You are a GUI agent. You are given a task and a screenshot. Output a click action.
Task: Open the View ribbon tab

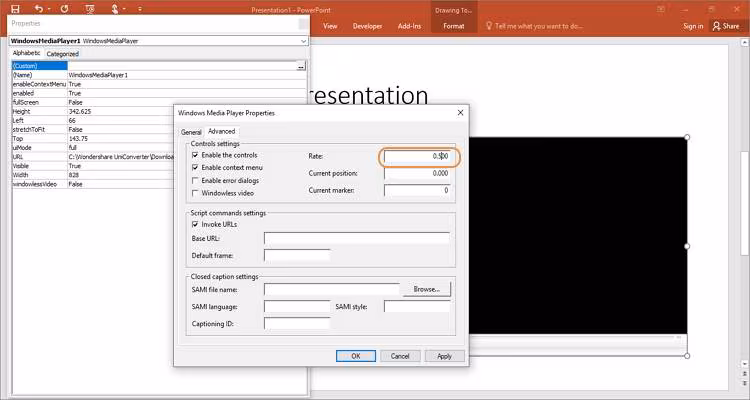[x=330, y=26]
